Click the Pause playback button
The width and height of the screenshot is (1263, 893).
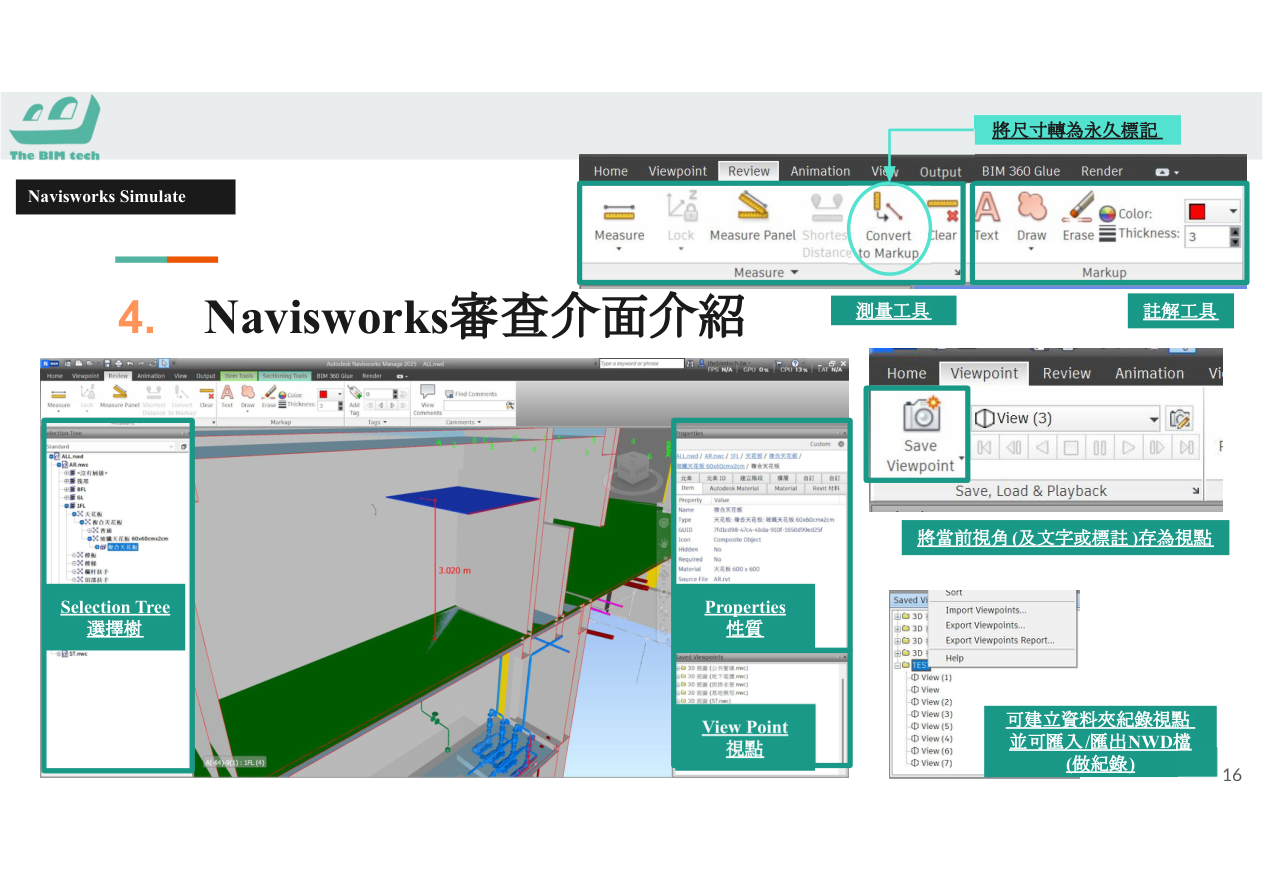click(1100, 447)
